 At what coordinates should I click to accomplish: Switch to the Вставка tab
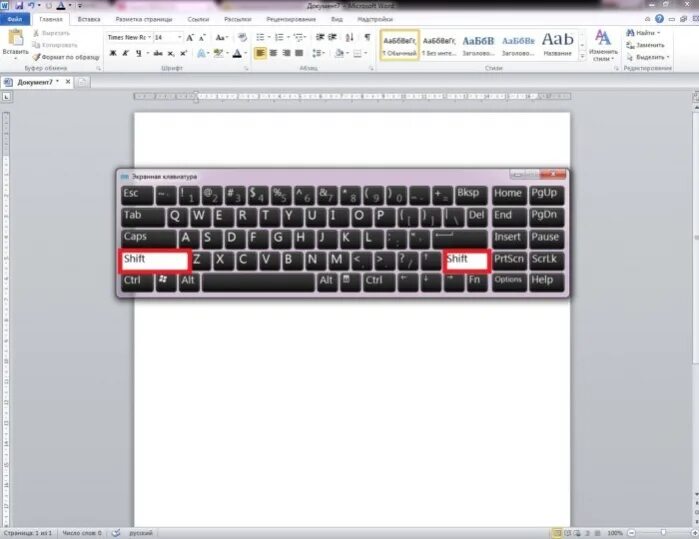click(89, 19)
